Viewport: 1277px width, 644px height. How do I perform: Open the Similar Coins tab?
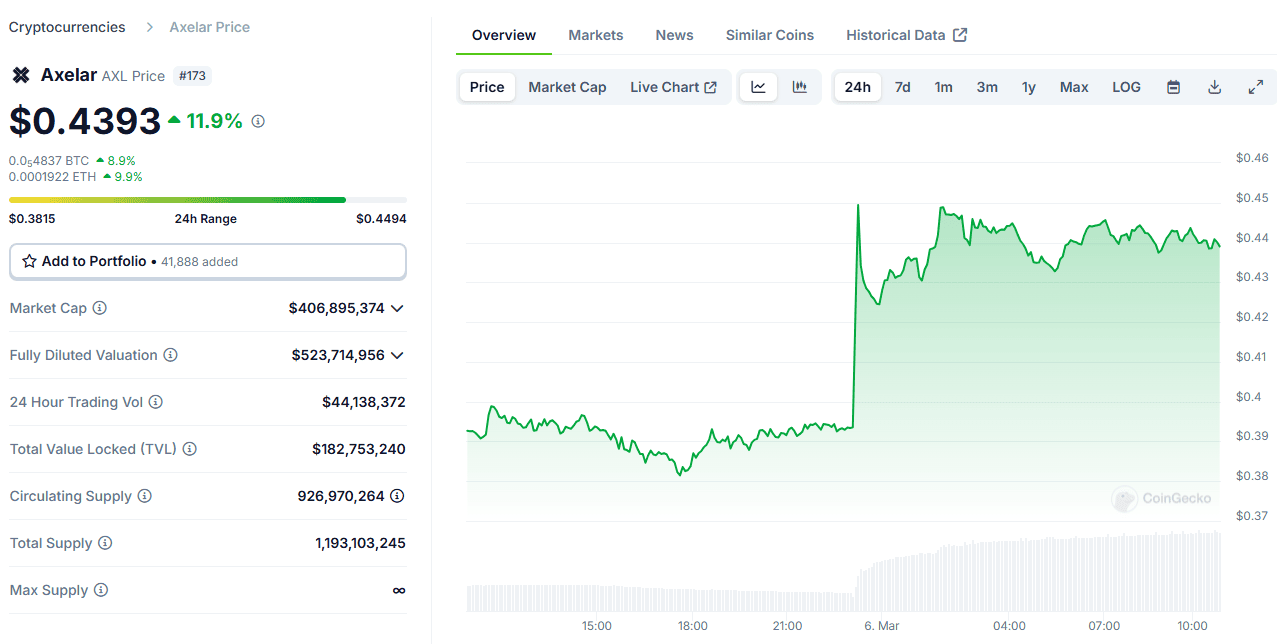pos(770,35)
